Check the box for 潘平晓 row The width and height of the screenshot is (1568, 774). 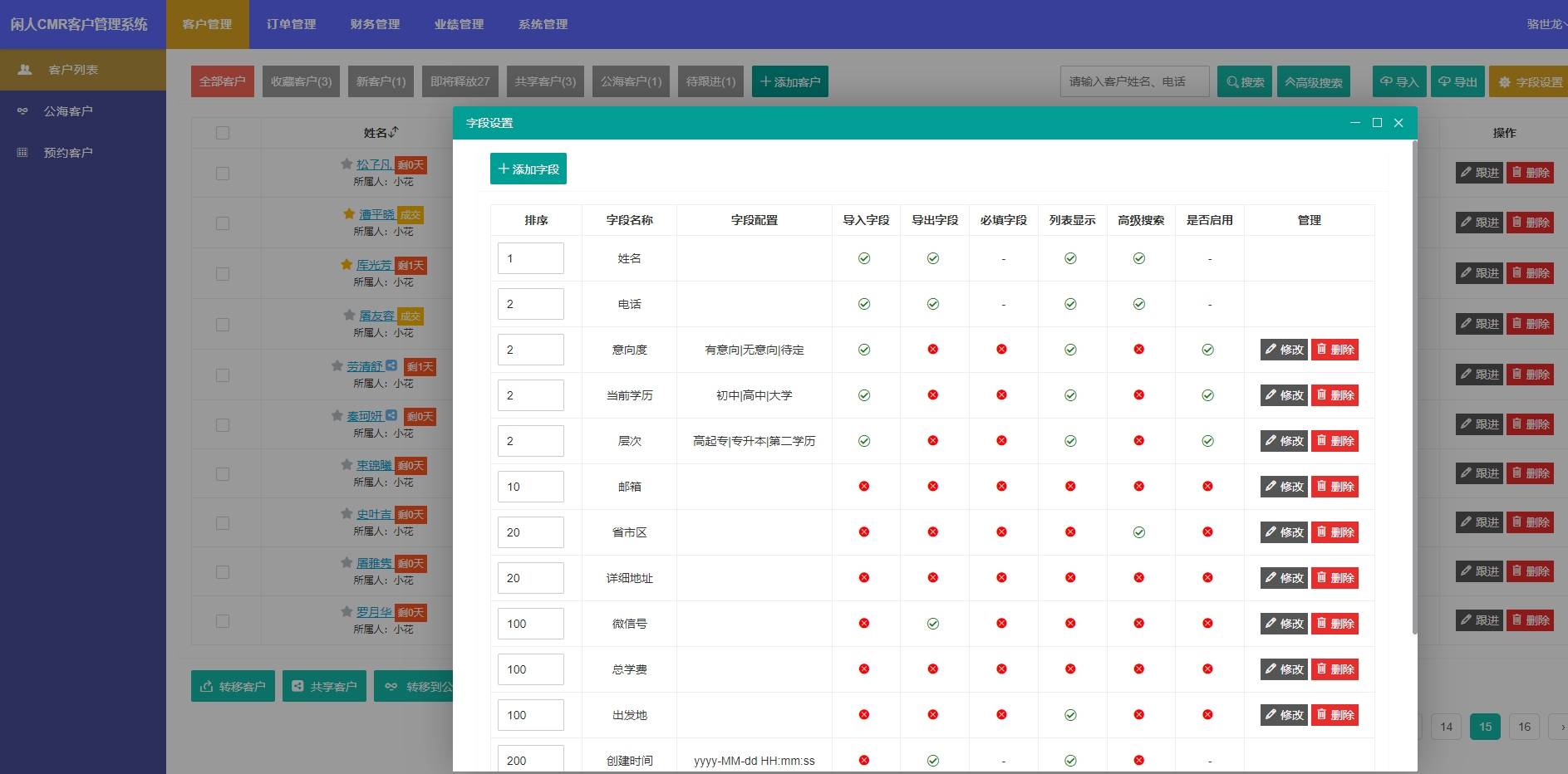[223, 223]
